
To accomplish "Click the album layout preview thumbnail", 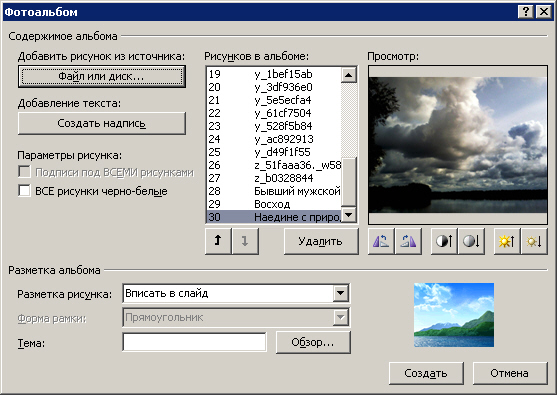I will pos(454,315).
